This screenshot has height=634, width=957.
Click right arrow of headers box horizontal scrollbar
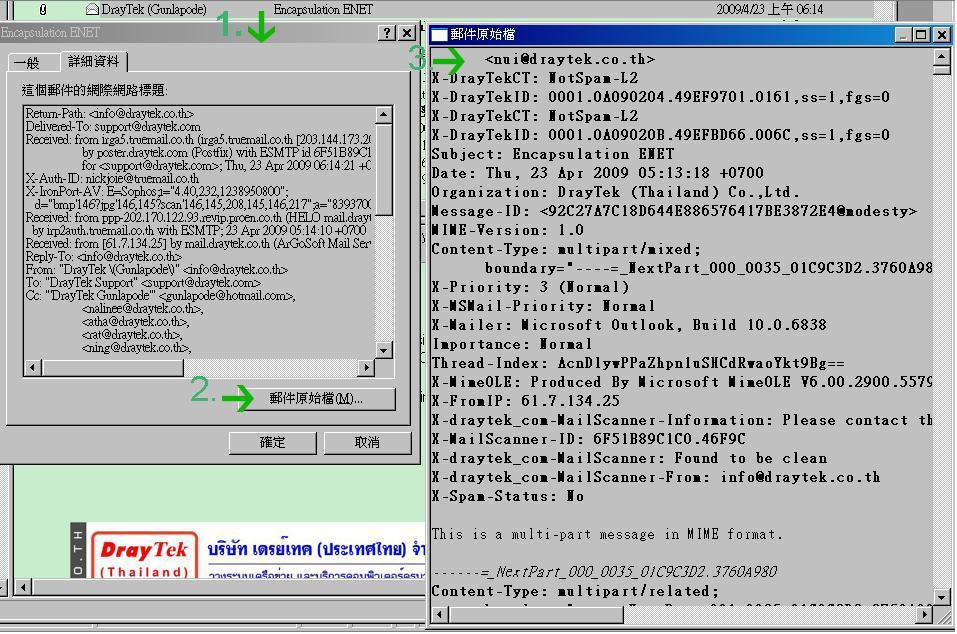[x=366, y=367]
